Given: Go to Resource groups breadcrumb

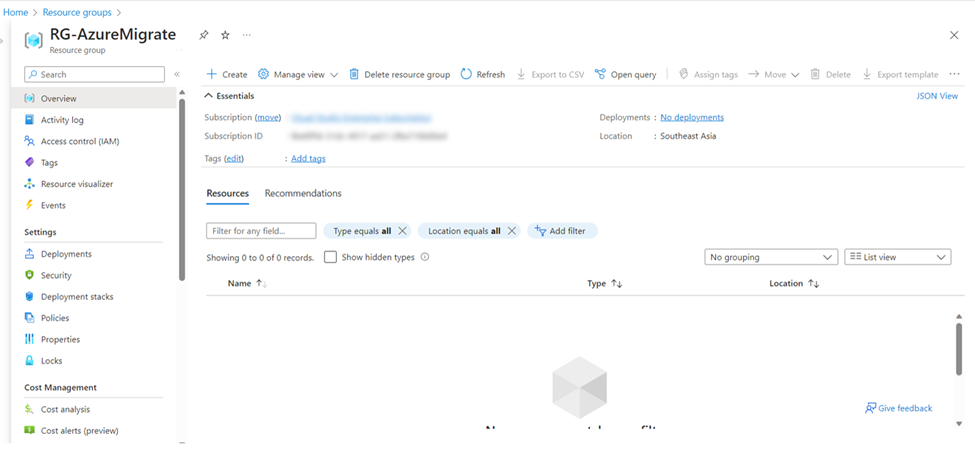Looking at the screenshot, I should click(x=77, y=12).
